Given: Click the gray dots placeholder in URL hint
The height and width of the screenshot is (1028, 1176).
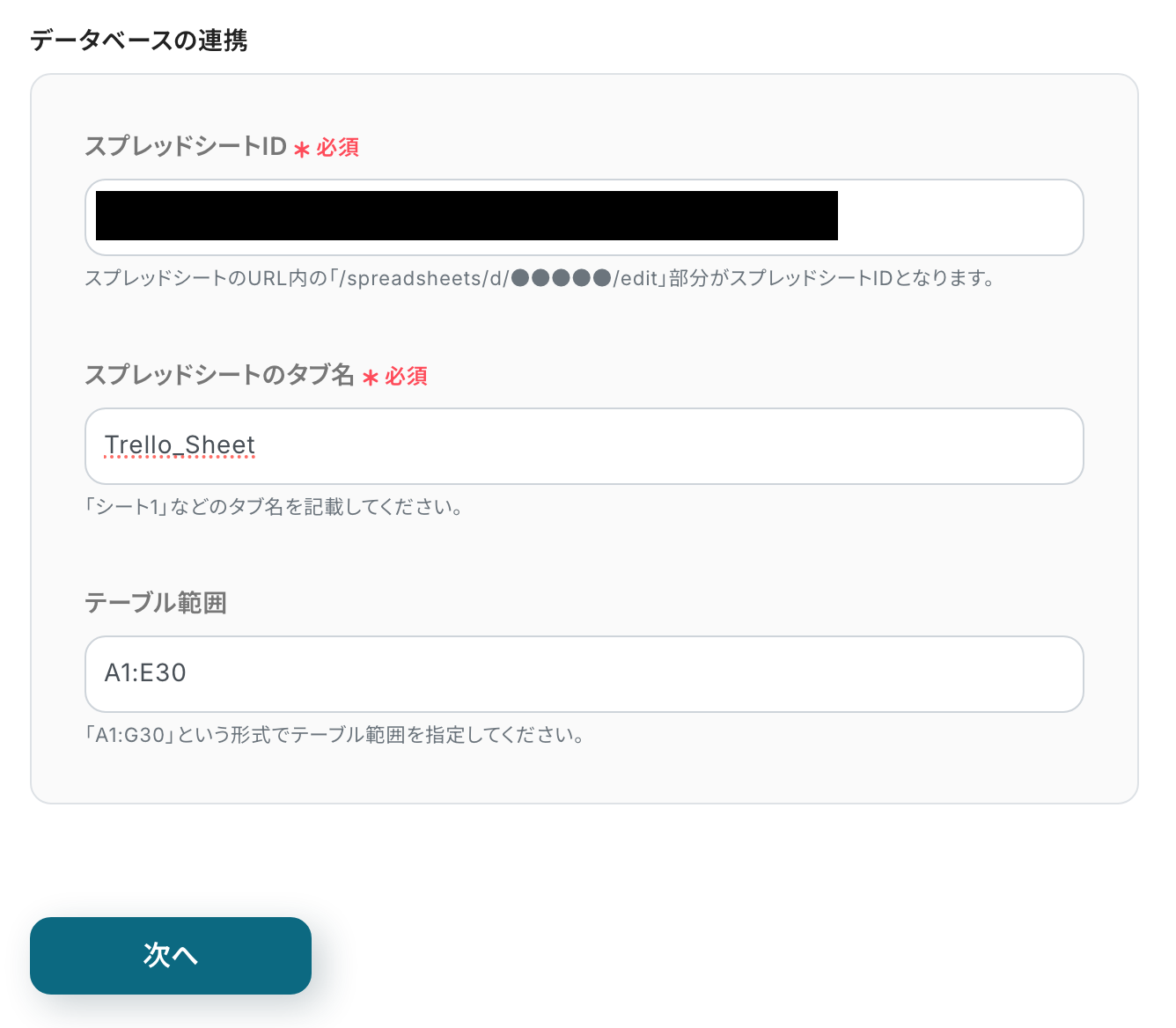Looking at the screenshot, I should point(561,279).
